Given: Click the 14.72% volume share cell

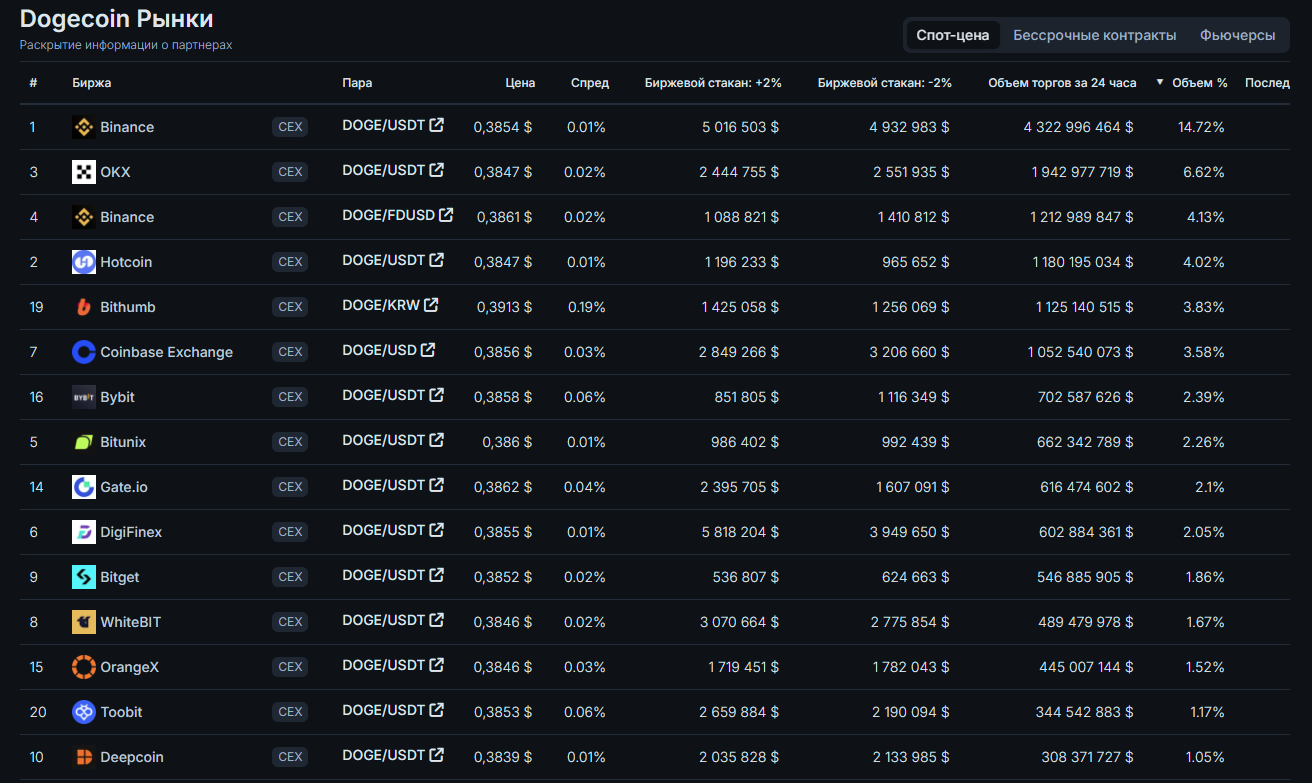Looking at the screenshot, I should coord(1202,127).
